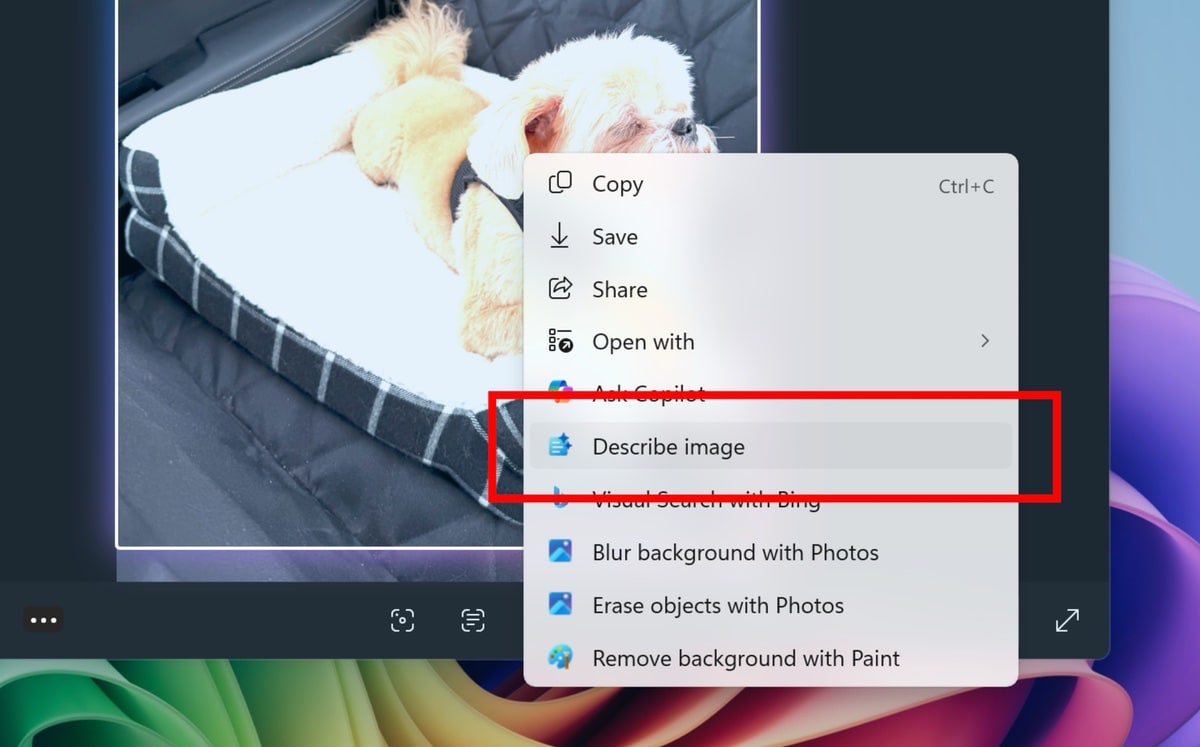This screenshot has width=1200, height=747.
Task: Select the text extractor icon in toolbar
Action: pyautogui.click(x=473, y=621)
